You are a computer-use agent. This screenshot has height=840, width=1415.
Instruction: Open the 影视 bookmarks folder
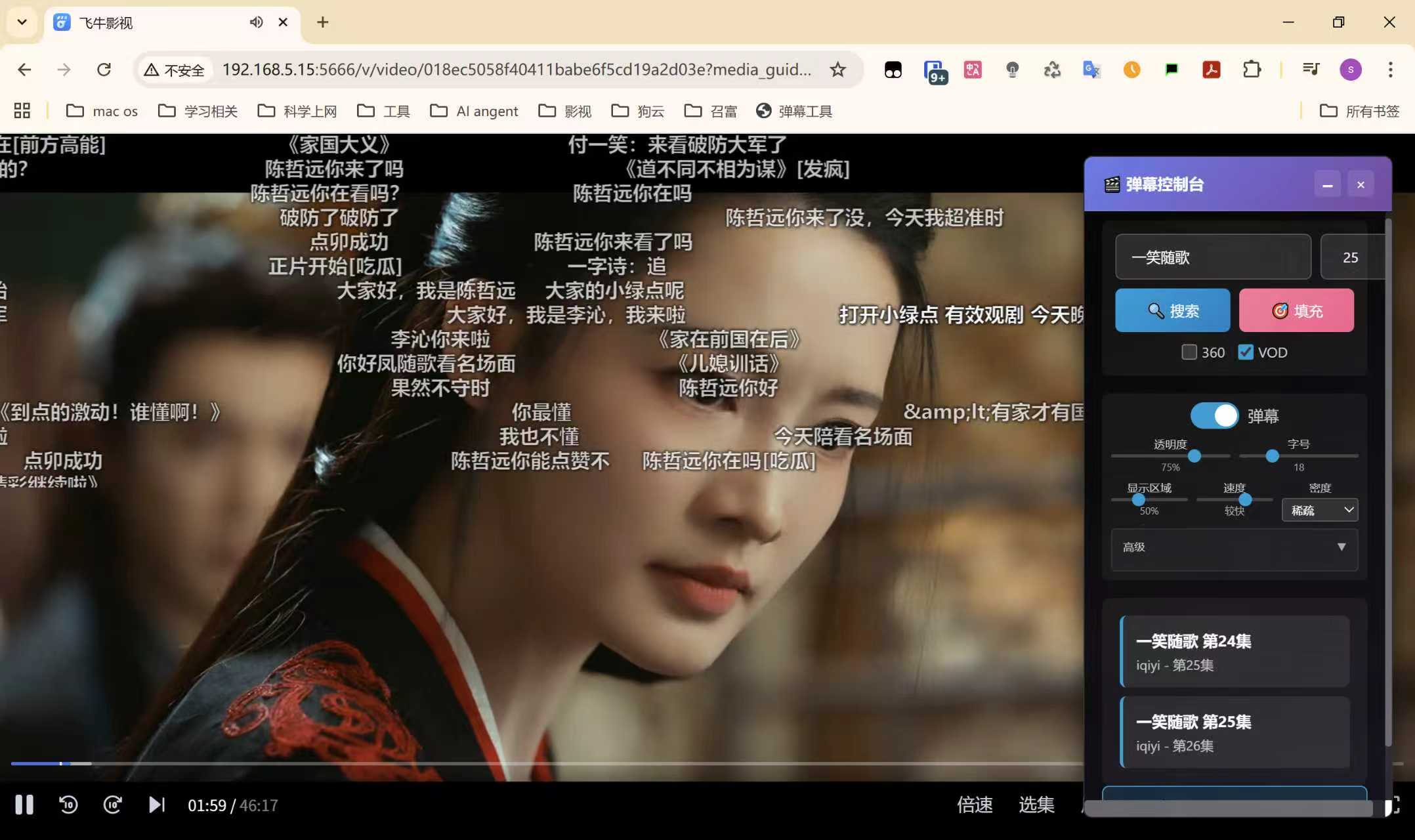[x=565, y=111]
